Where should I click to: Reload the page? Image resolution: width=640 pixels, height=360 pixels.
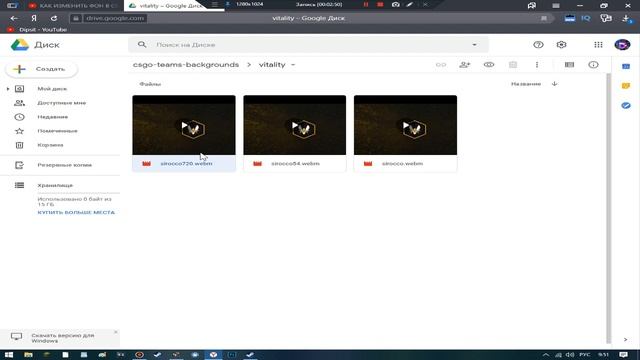point(54,18)
